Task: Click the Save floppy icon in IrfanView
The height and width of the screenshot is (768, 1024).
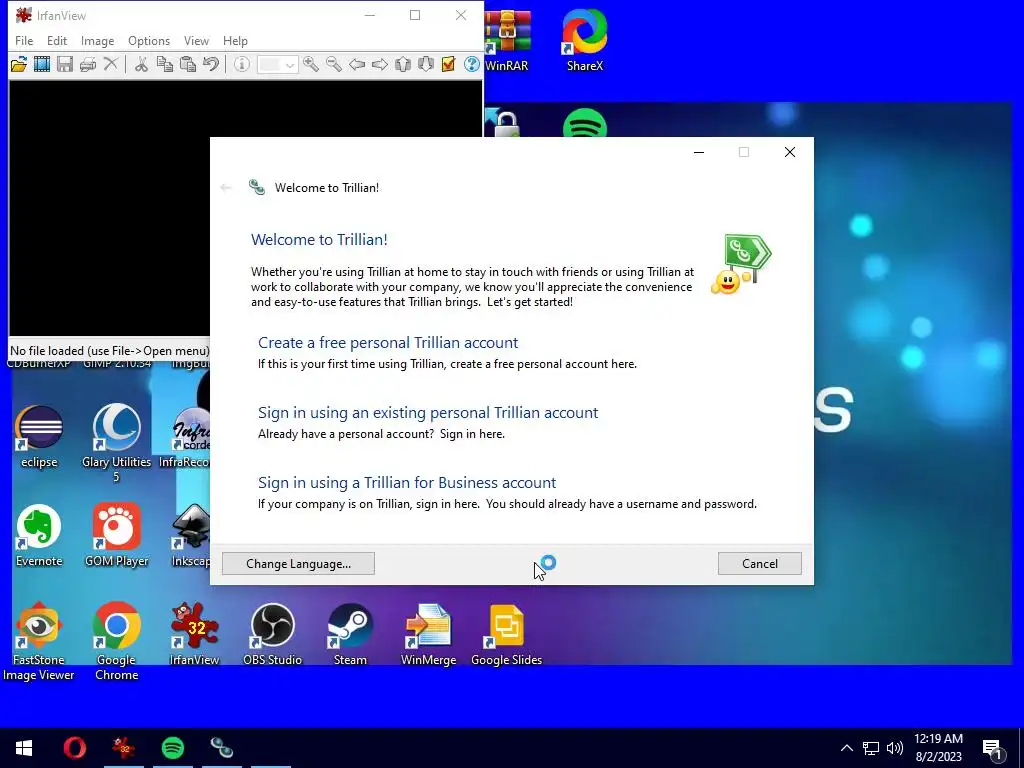Action: [x=65, y=64]
